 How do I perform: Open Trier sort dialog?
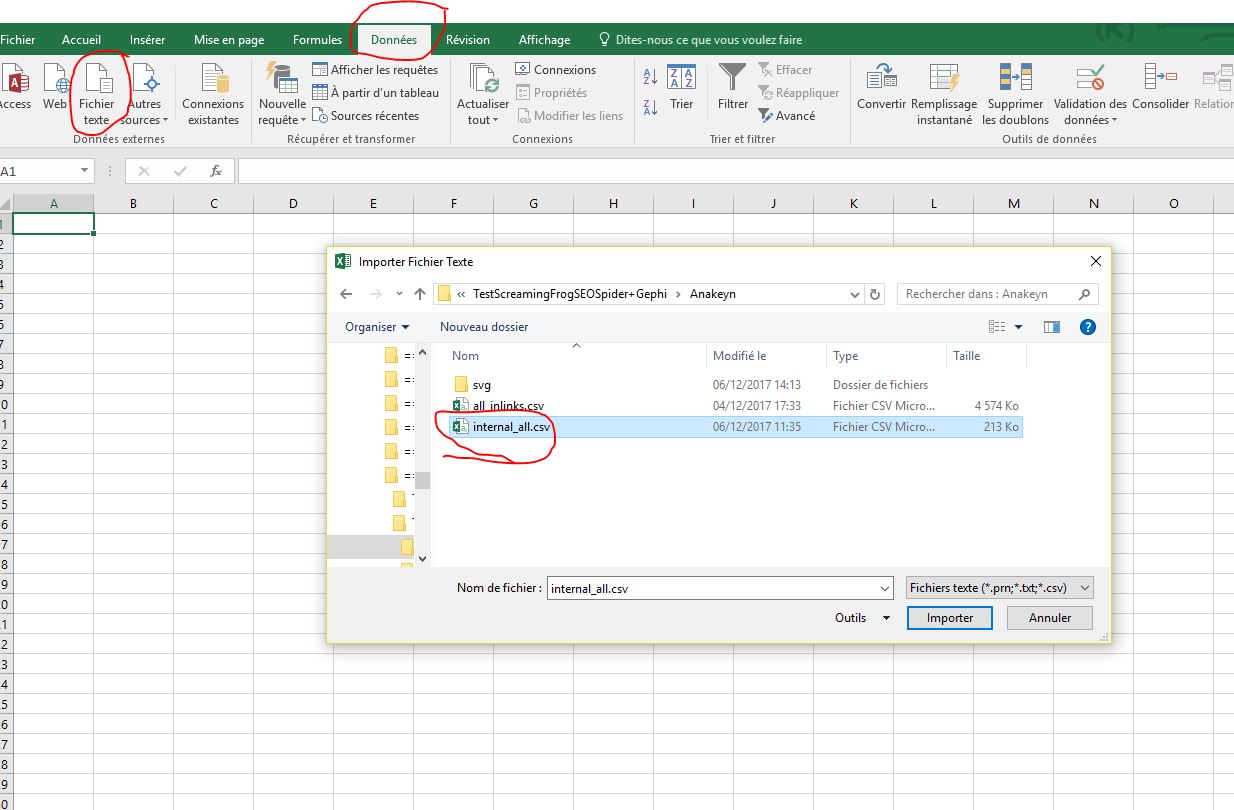[x=682, y=87]
